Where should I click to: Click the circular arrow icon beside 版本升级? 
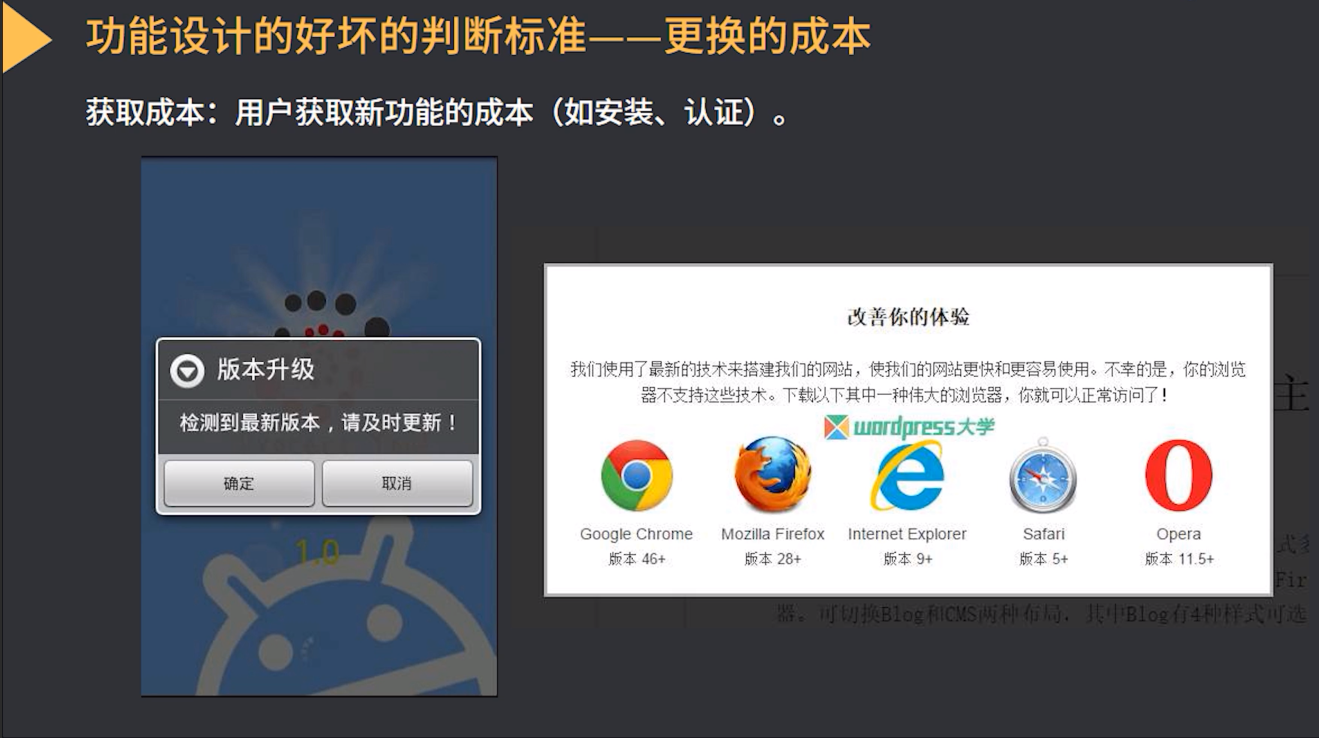187,371
